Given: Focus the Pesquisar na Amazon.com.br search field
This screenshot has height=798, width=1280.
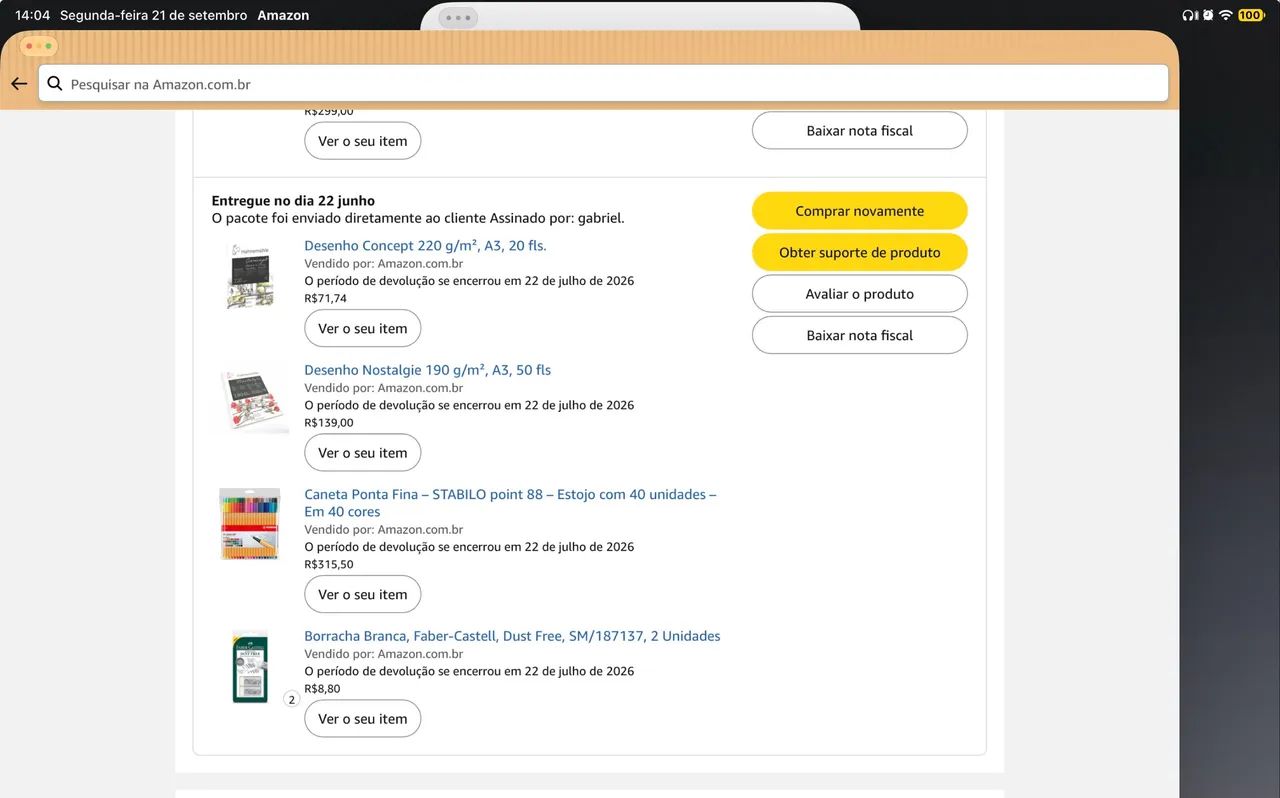Looking at the screenshot, I should tap(603, 84).
